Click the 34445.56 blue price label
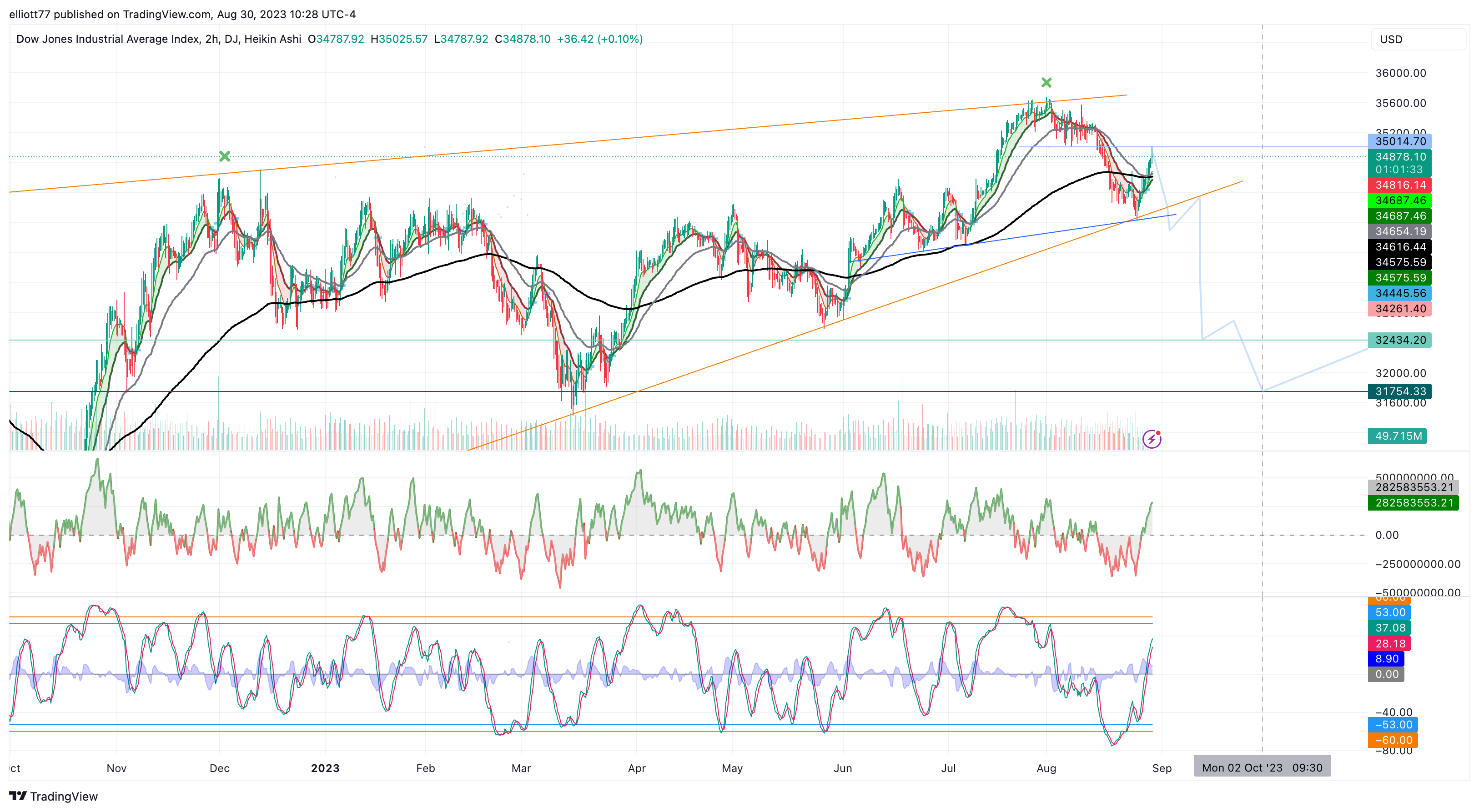Screen dimensions: 1479x812 pyautogui.click(x=1400, y=293)
